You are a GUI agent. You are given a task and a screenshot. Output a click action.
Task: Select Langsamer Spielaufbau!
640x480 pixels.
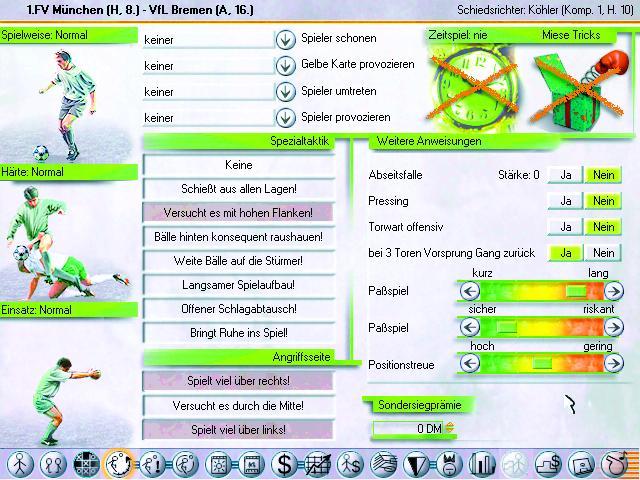tap(238, 285)
